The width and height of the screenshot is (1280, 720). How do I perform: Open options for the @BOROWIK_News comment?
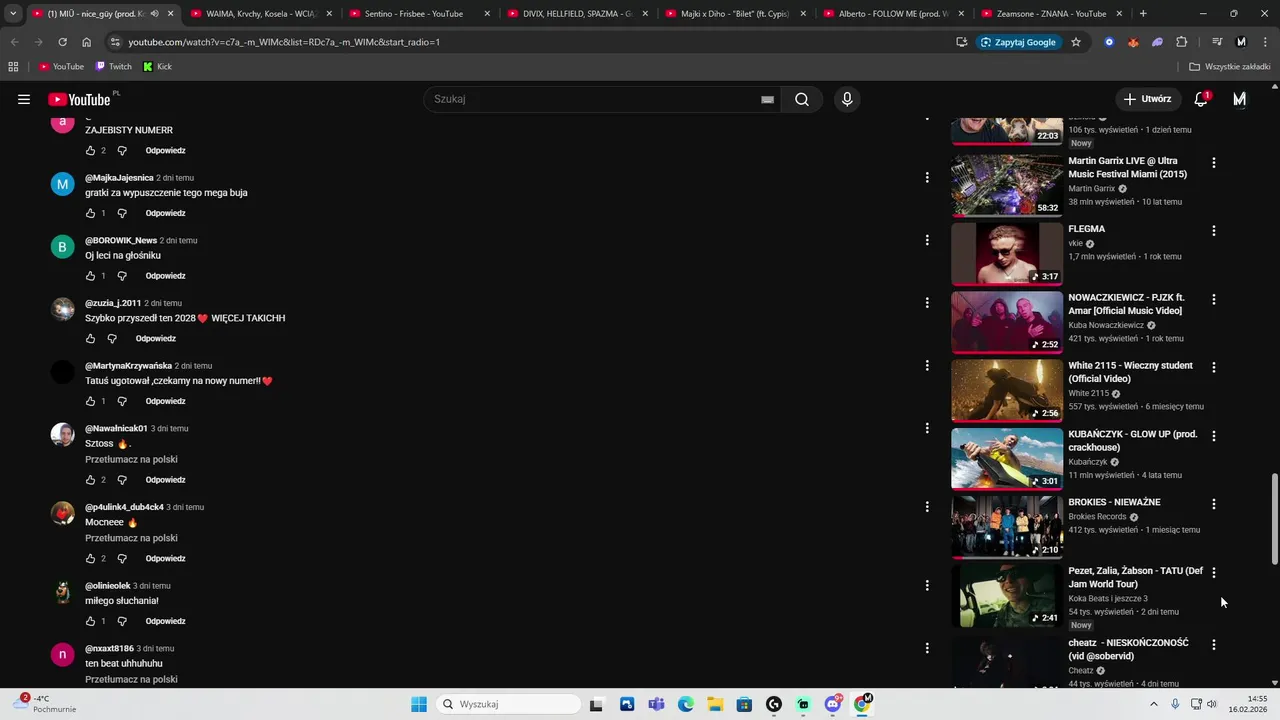[x=927, y=240]
